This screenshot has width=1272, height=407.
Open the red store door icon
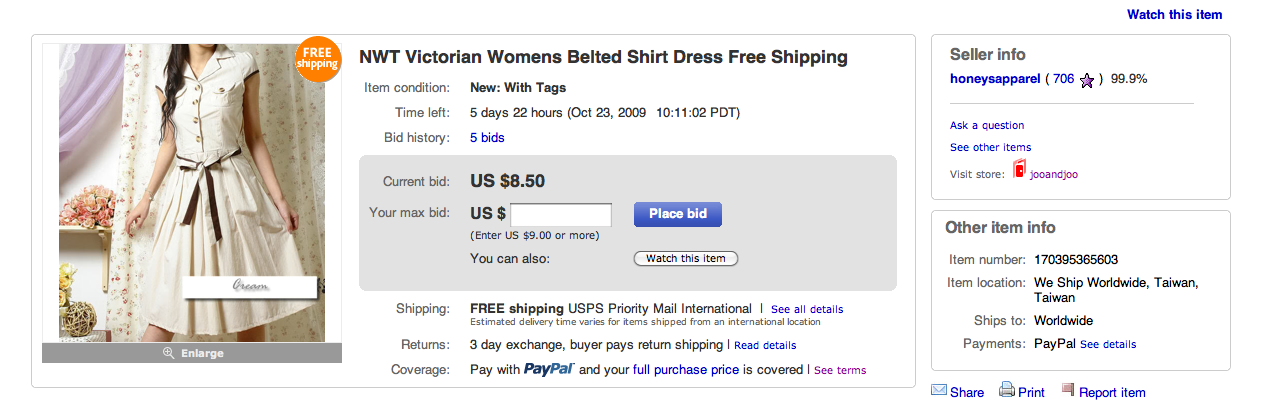tap(1019, 169)
